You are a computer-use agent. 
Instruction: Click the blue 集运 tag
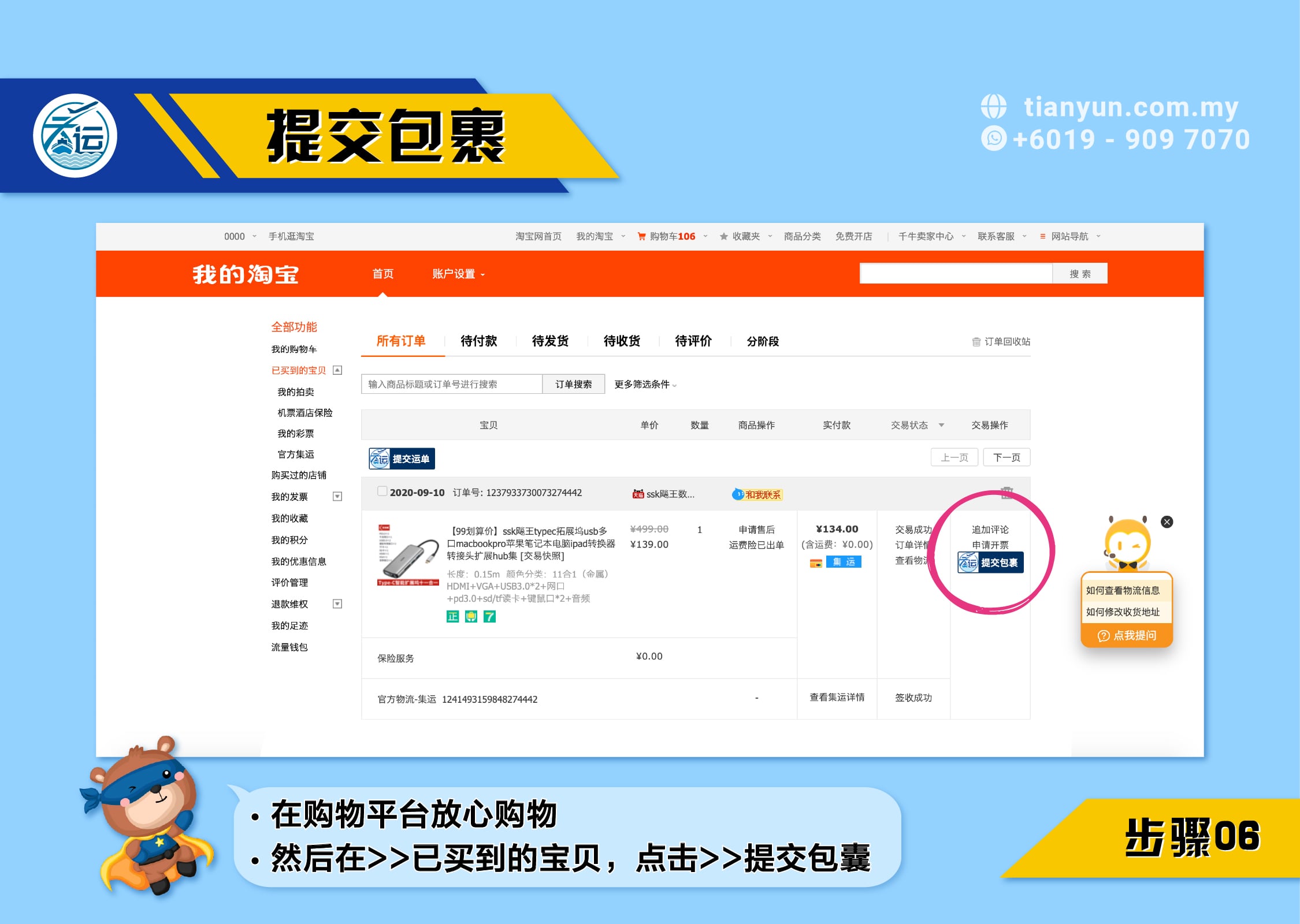pyautogui.click(x=844, y=562)
